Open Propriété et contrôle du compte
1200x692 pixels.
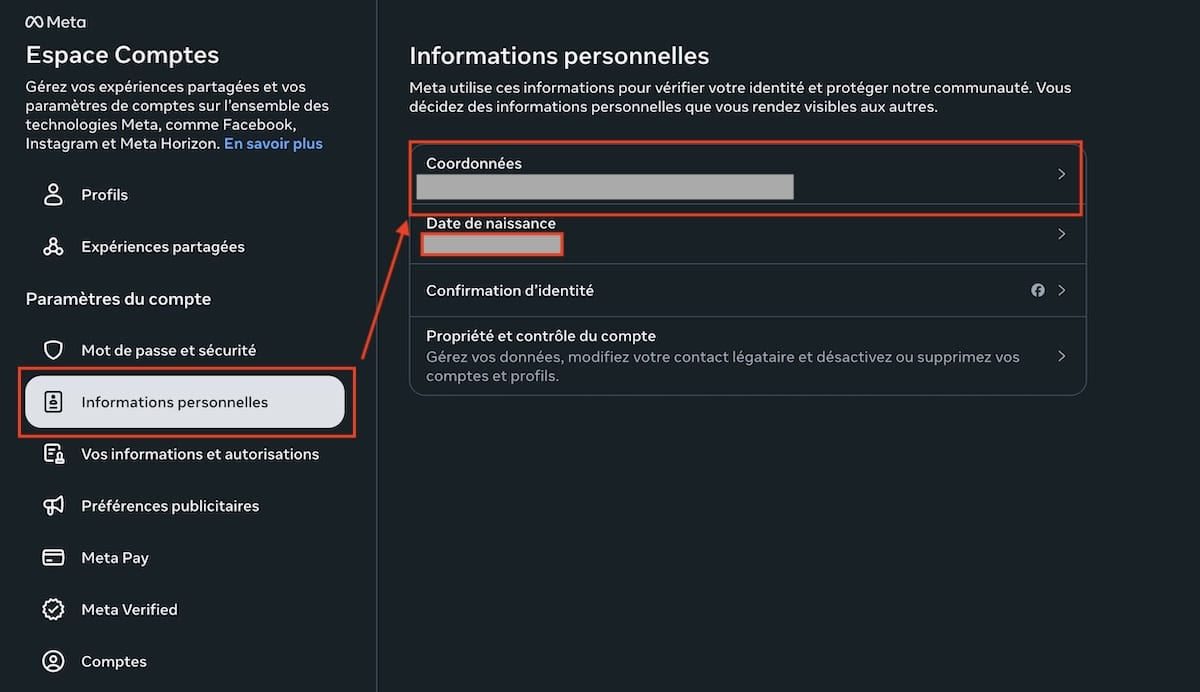point(747,356)
